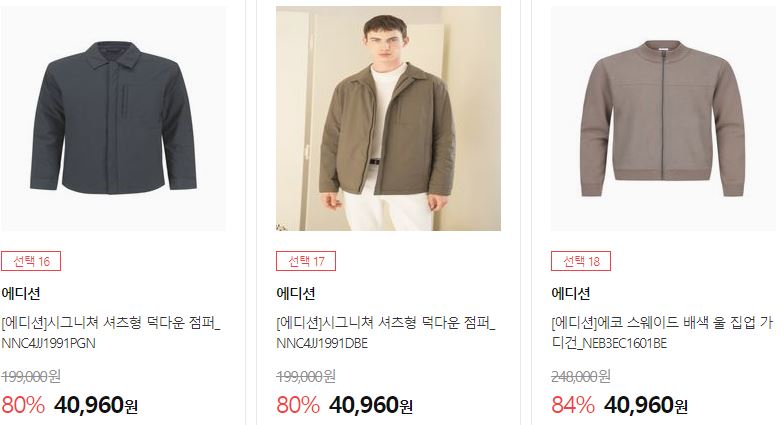
Task: Open the 에디션 brand link under 선택 18
Action: point(571,293)
